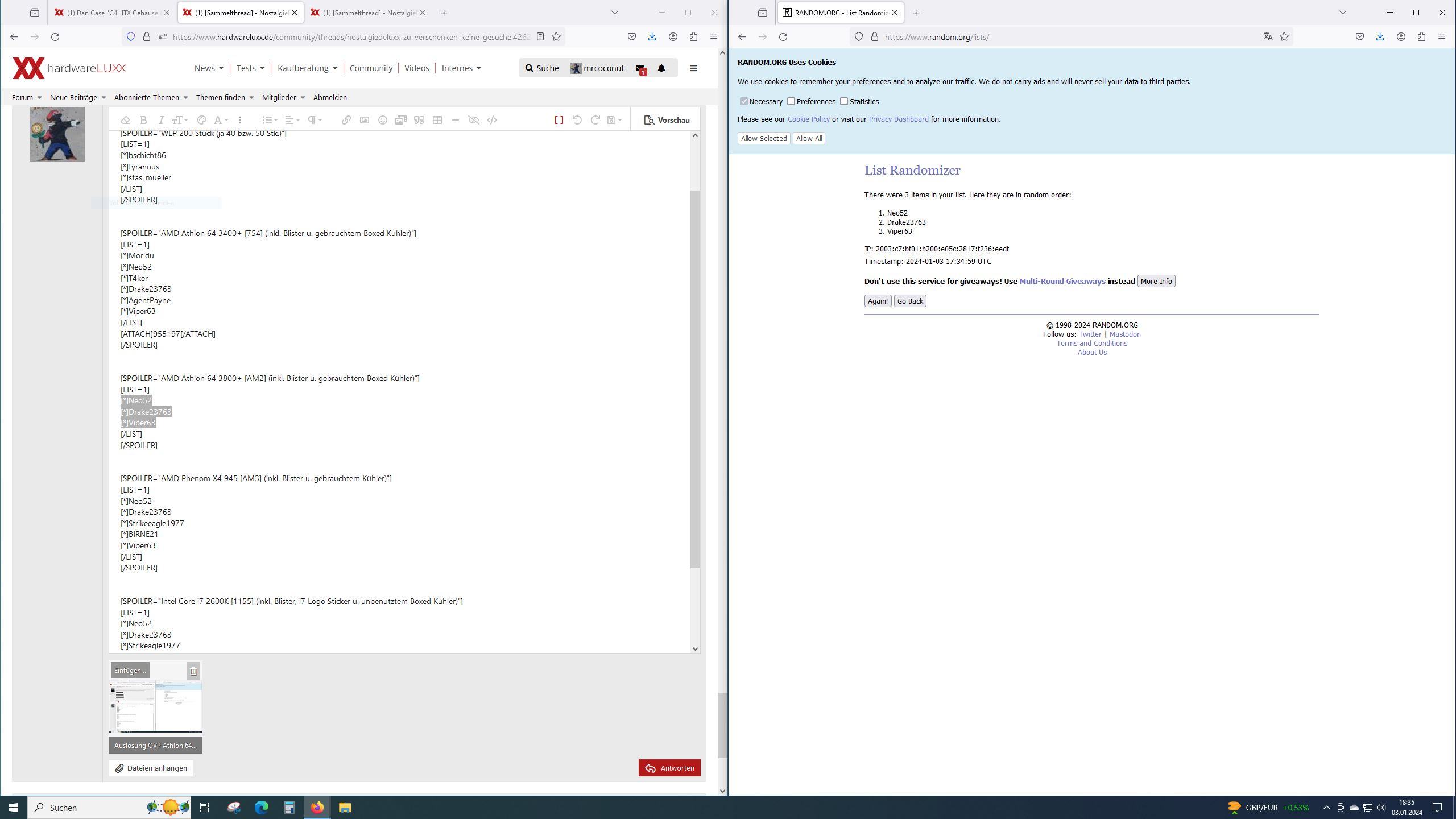1456x819 pixels.
Task: Open the Cookie Policy link
Action: coord(808,119)
